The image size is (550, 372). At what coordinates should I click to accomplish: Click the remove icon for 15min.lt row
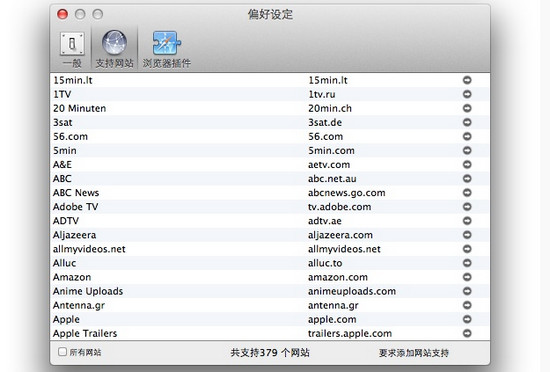coord(467,80)
